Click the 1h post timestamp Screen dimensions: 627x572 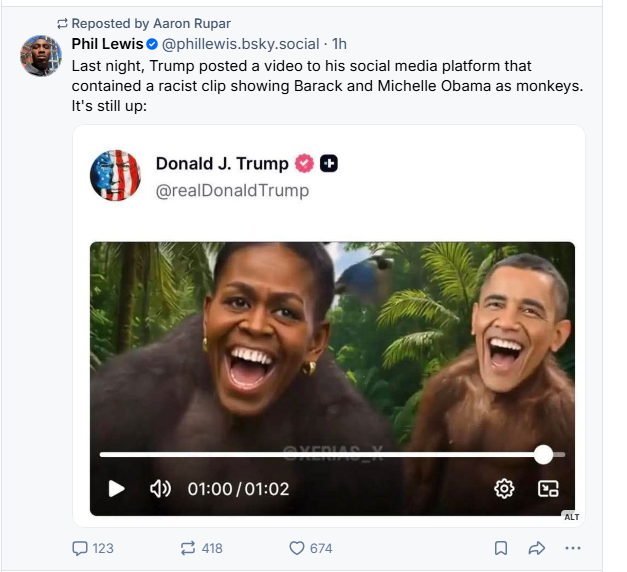340,44
